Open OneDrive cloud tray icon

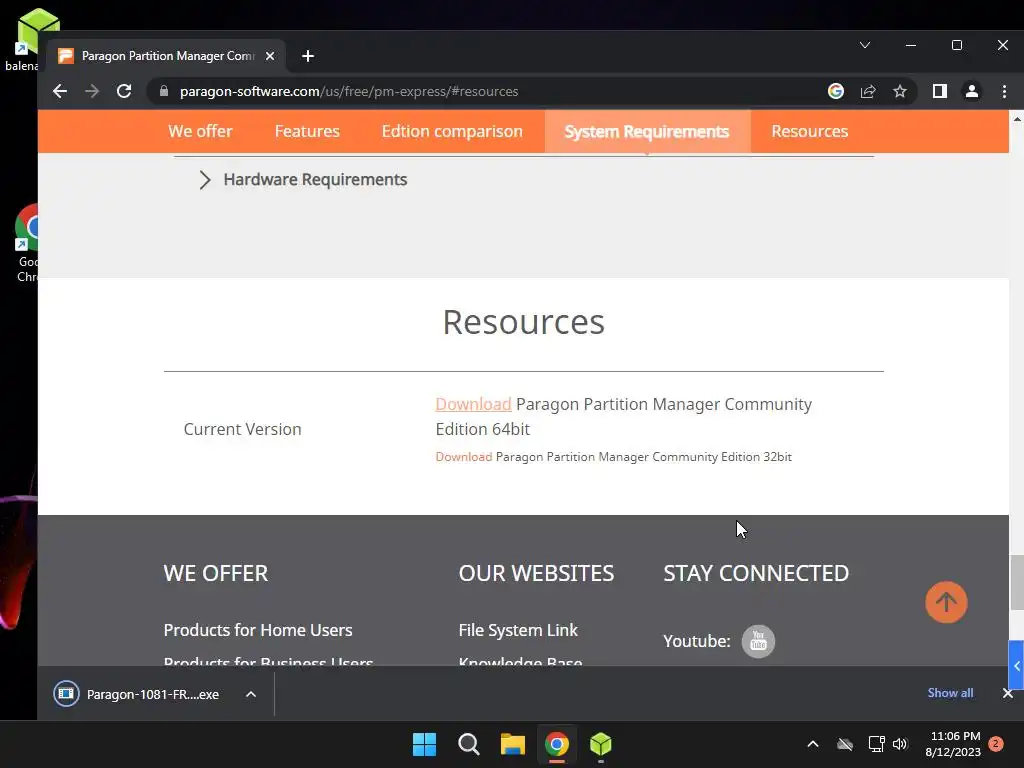[x=845, y=744]
